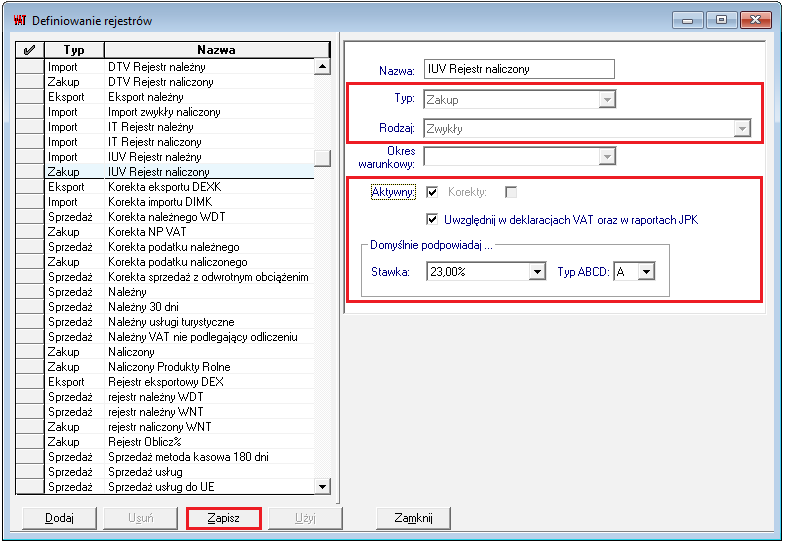Select row Naliczony Produkty Rolne

(x=165, y=367)
